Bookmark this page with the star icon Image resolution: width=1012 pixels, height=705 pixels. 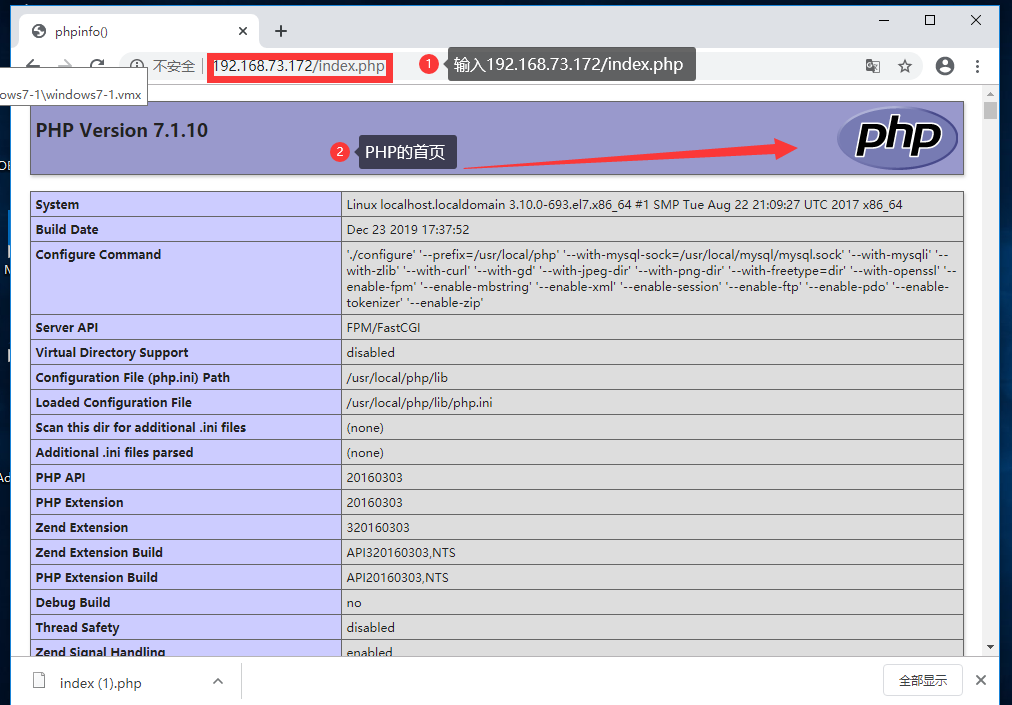click(905, 66)
